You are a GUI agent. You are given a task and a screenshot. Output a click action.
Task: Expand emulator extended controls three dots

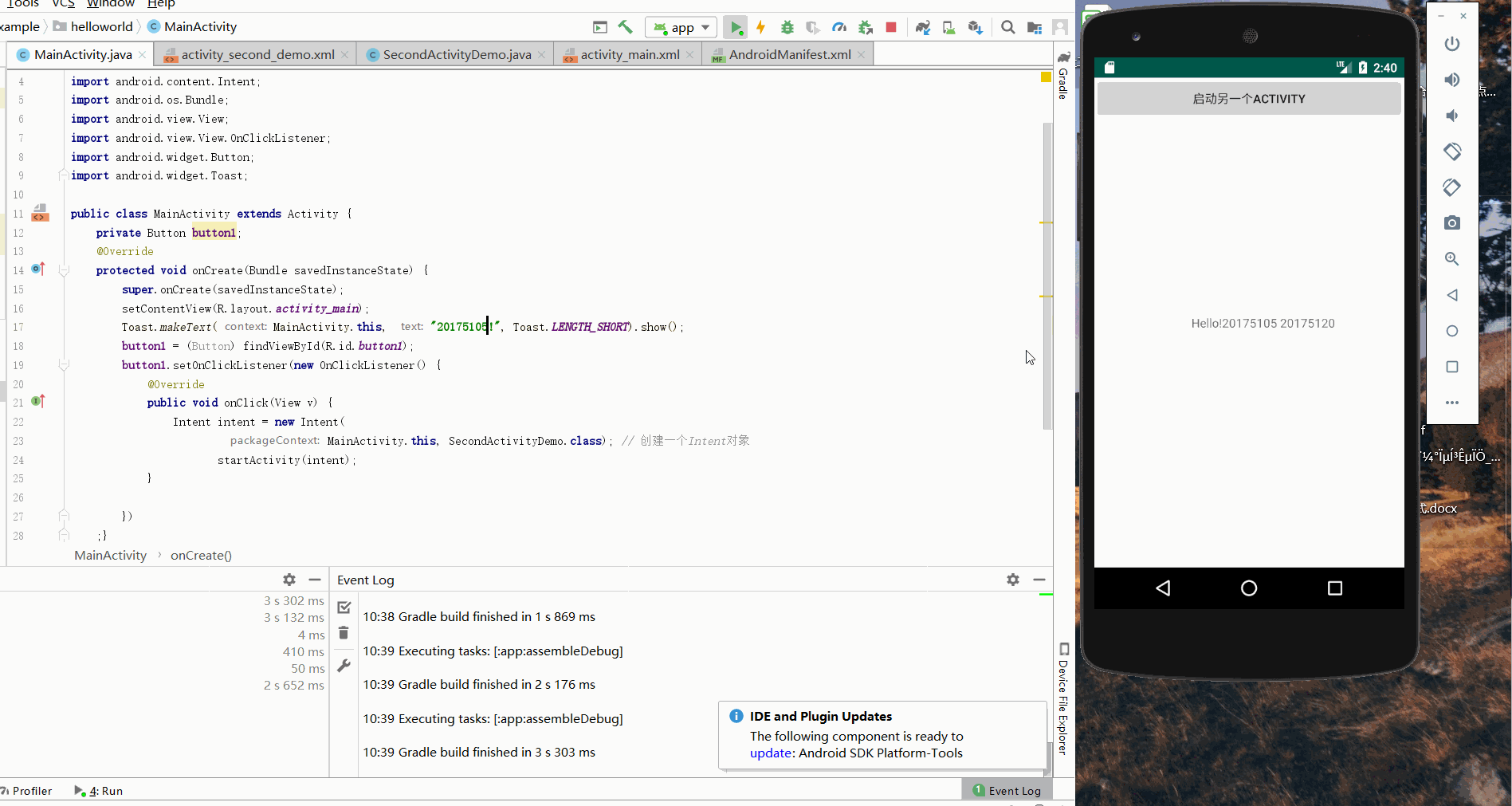pyautogui.click(x=1451, y=403)
